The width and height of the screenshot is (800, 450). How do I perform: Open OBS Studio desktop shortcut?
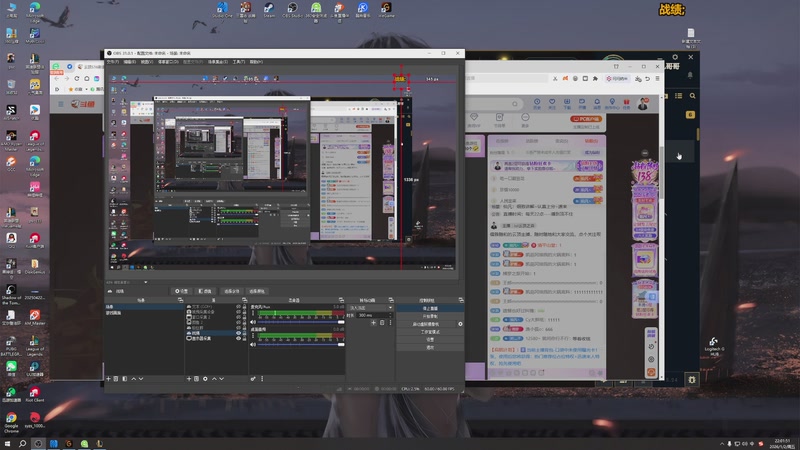[x=292, y=10]
